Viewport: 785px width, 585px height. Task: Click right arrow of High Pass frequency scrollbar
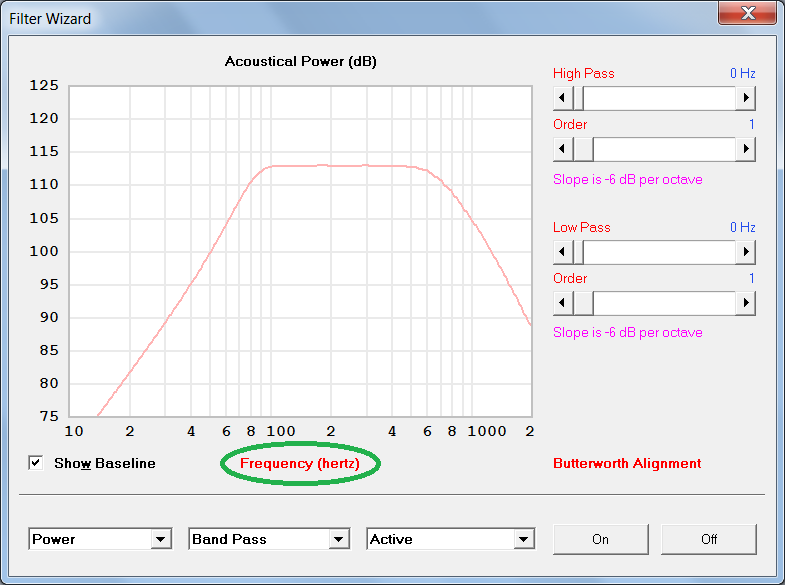(x=745, y=98)
